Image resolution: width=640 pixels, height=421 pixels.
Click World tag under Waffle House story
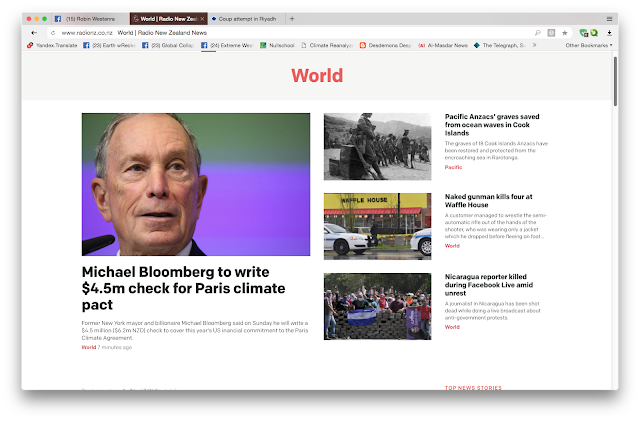452,245
